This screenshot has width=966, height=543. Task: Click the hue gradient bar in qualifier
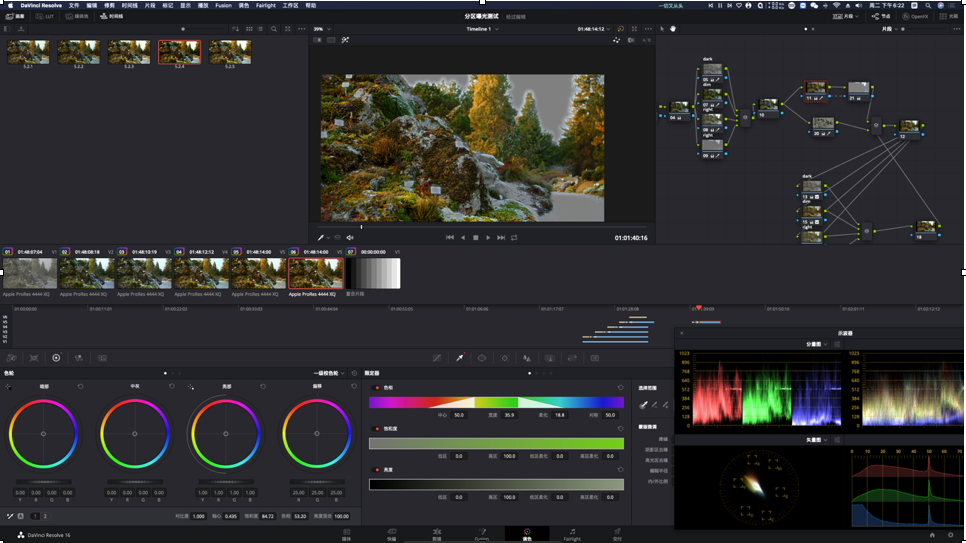pos(496,402)
